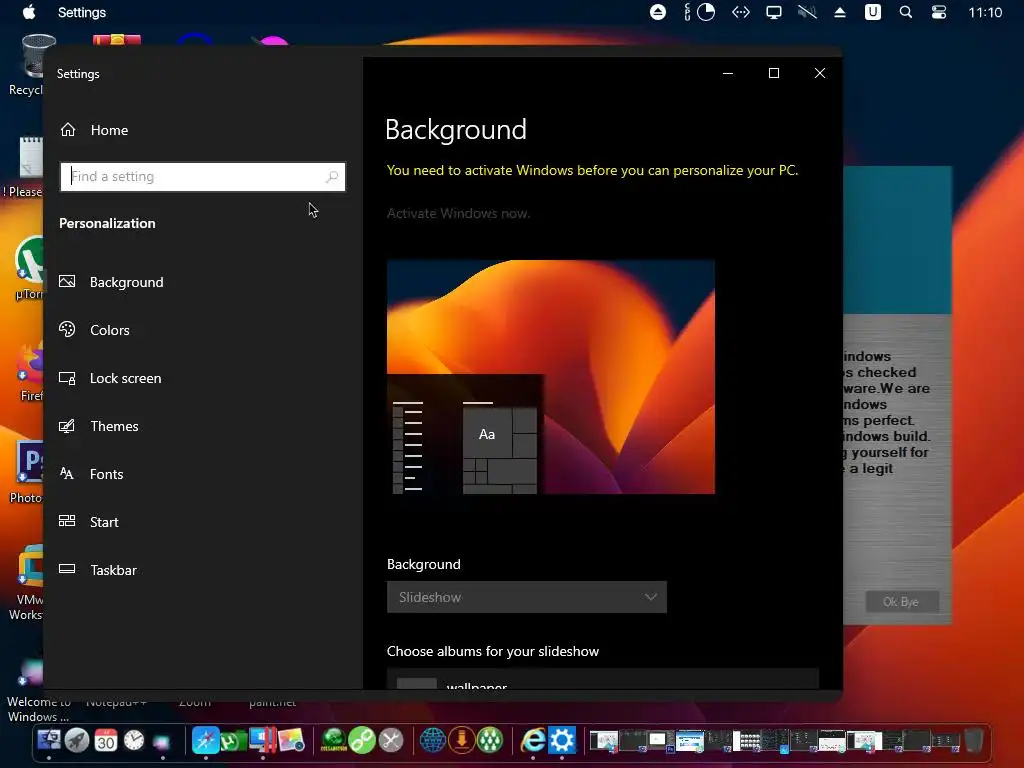Open the Taskbar personalization page
This screenshot has height=768, width=1024.
(x=114, y=570)
